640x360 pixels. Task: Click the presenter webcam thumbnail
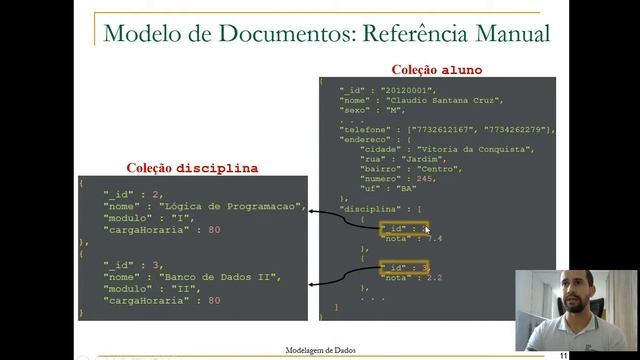576,310
